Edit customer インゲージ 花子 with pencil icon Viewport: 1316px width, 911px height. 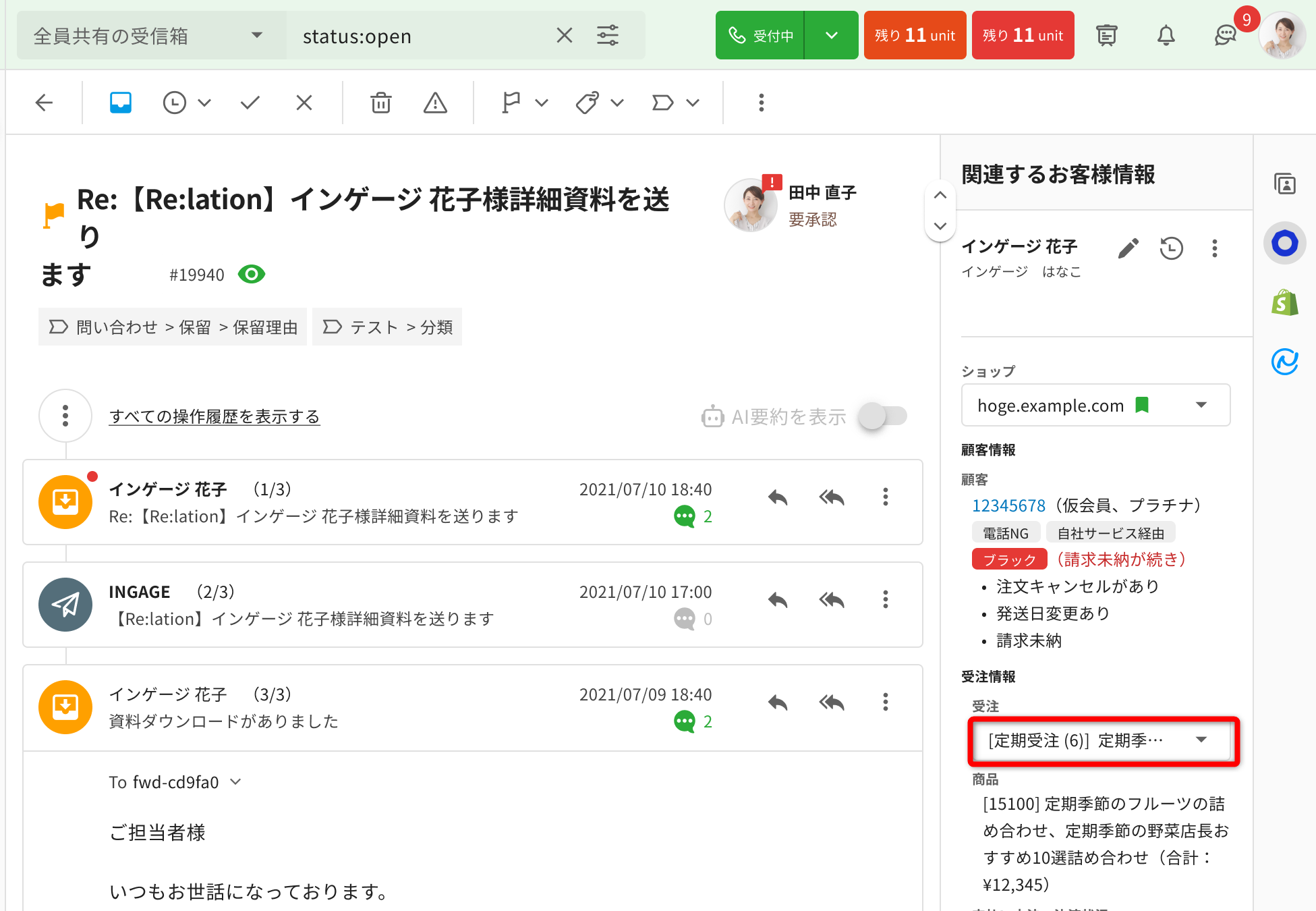tap(1128, 248)
